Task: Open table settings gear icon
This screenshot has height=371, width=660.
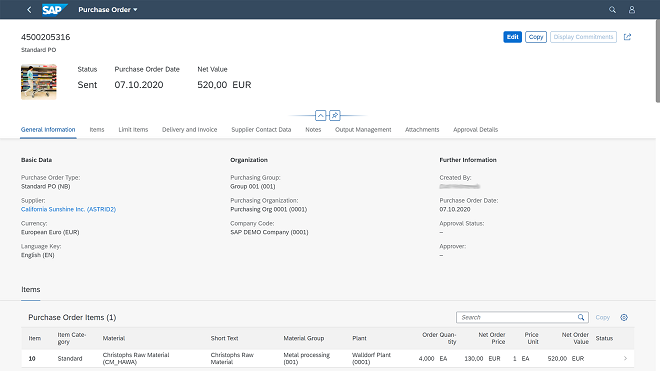Action: (624, 317)
